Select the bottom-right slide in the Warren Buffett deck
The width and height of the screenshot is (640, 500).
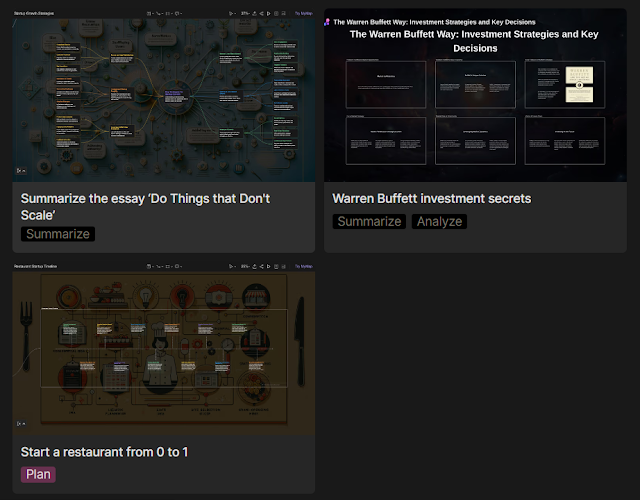click(x=564, y=141)
